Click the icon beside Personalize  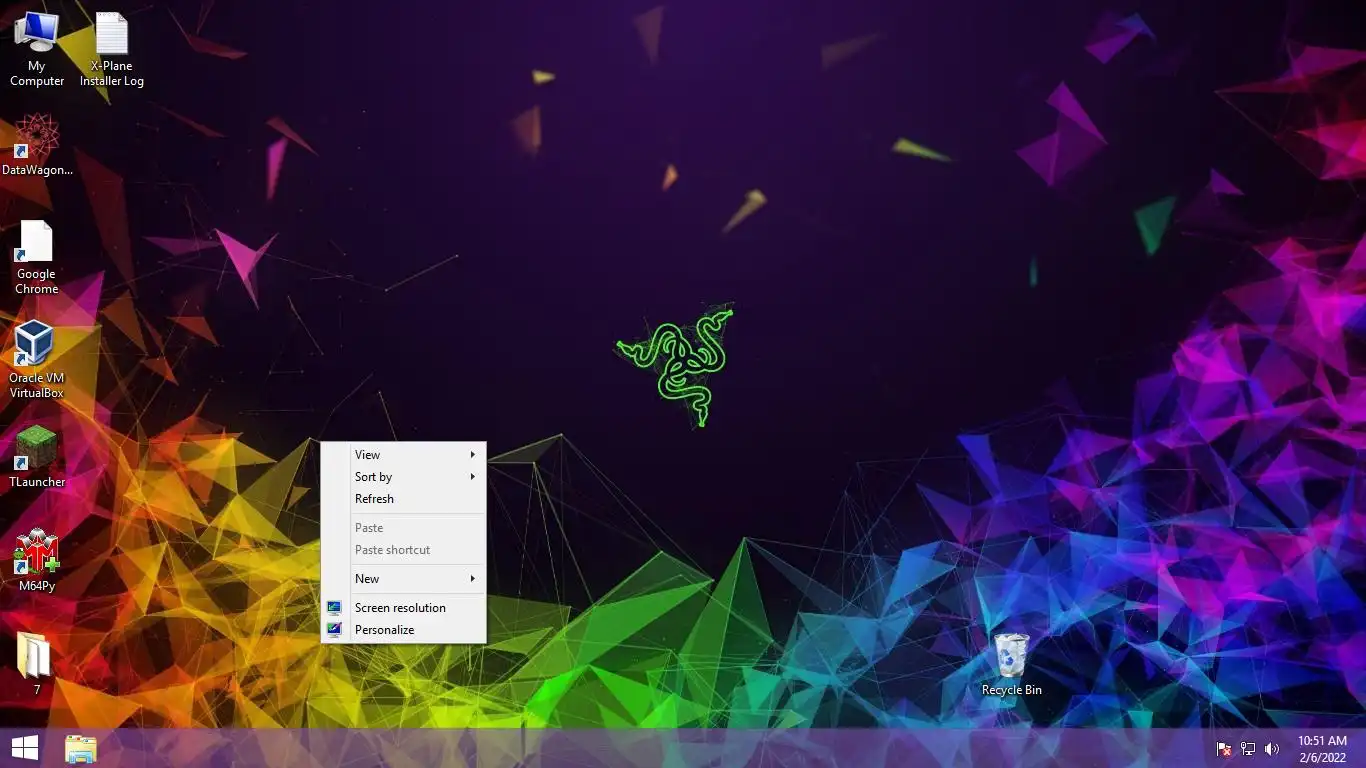(x=334, y=630)
